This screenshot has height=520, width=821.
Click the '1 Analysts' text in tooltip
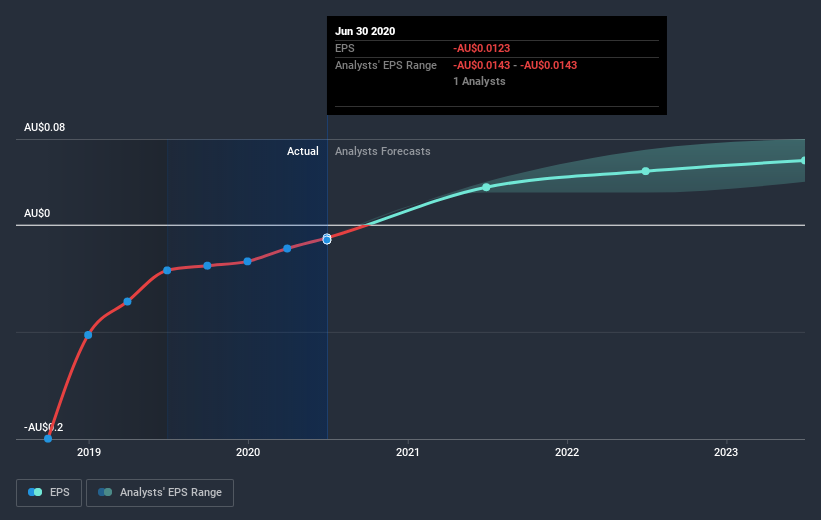pyautogui.click(x=479, y=81)
